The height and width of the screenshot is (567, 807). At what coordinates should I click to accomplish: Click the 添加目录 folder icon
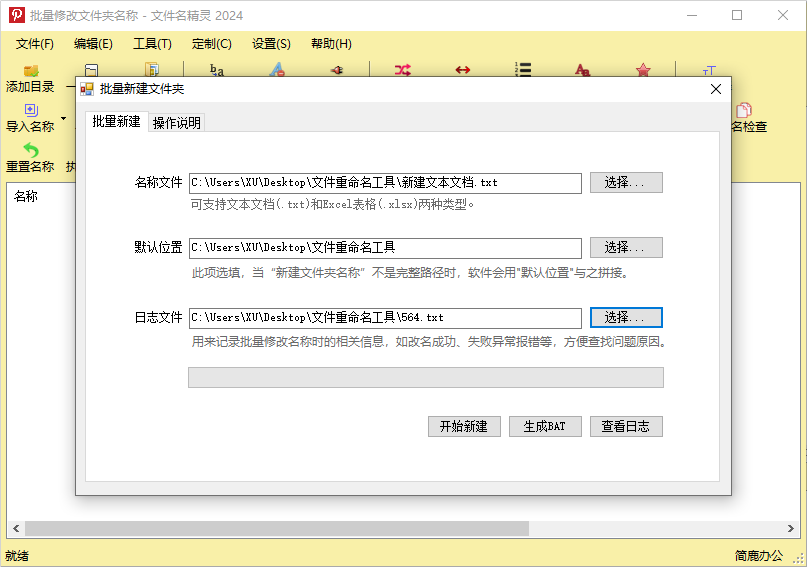[30, 71]
